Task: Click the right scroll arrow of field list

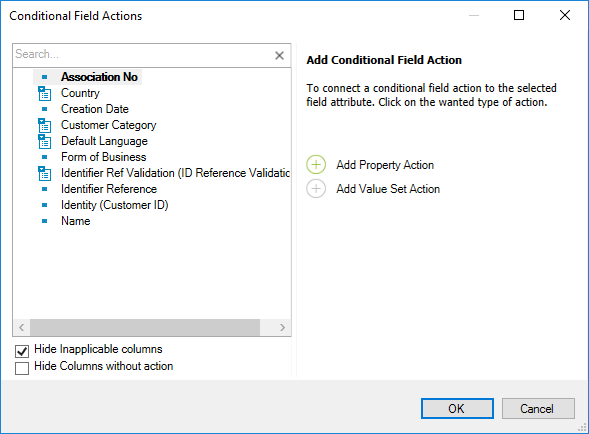Action: click(x=282, y=327)
